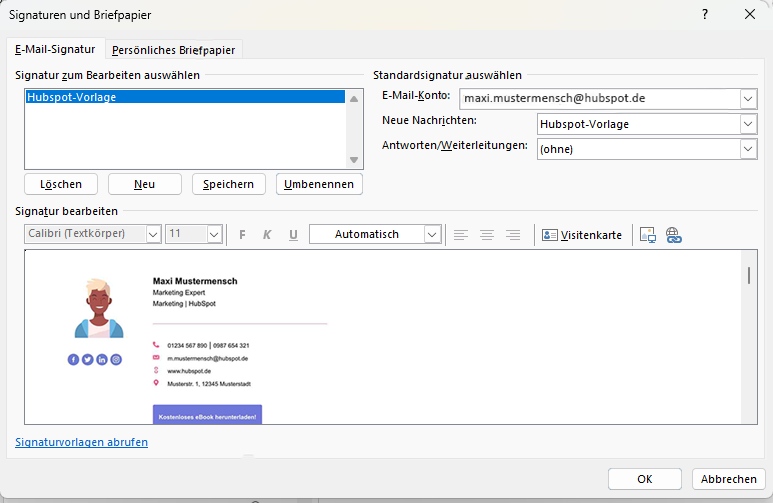Center signature text
Image resolution: width=773 pixels, height=503 pixels.
487,235
